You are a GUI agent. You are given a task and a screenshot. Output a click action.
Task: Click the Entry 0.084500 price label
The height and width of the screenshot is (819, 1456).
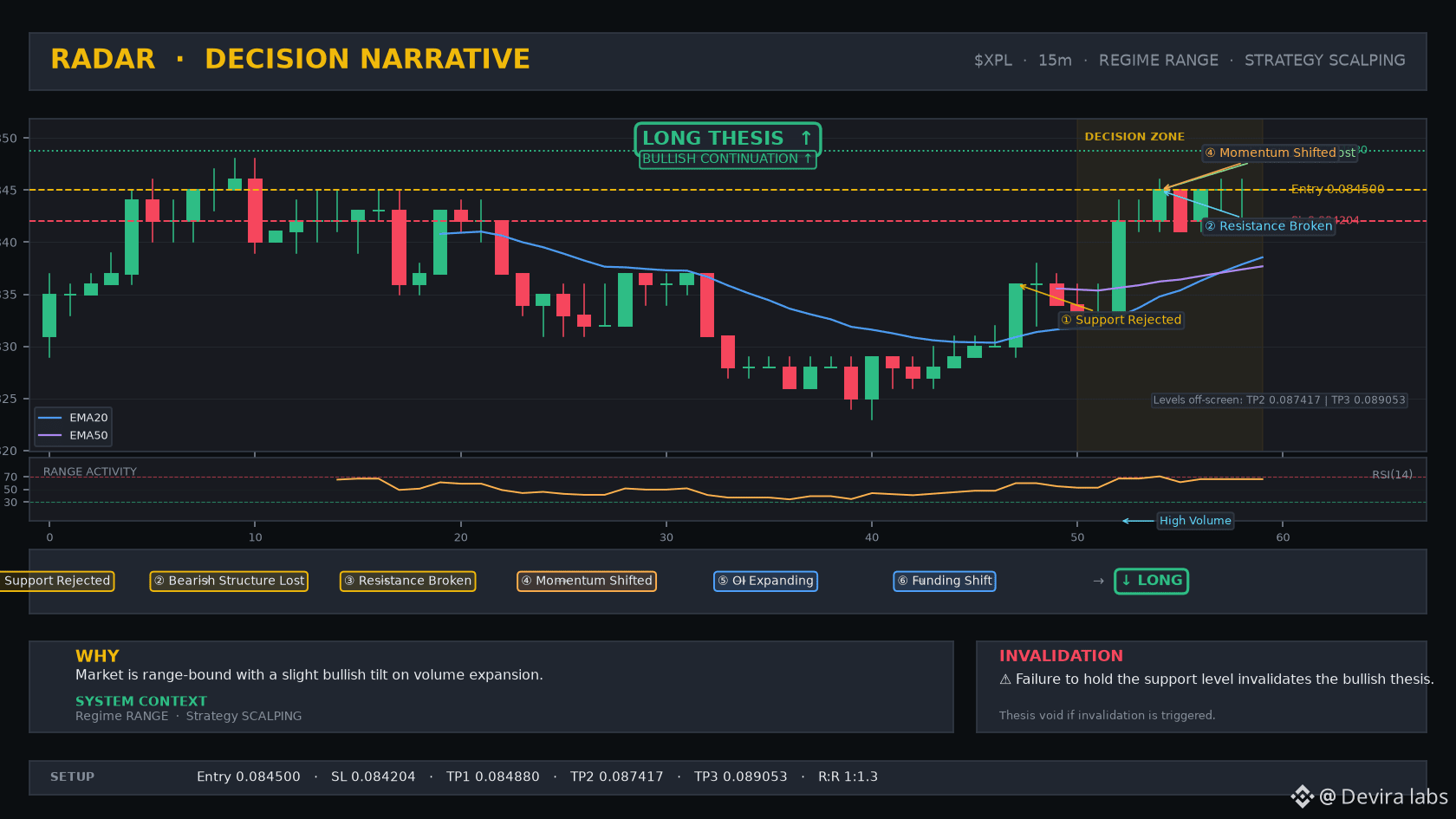coord(1337,189)
